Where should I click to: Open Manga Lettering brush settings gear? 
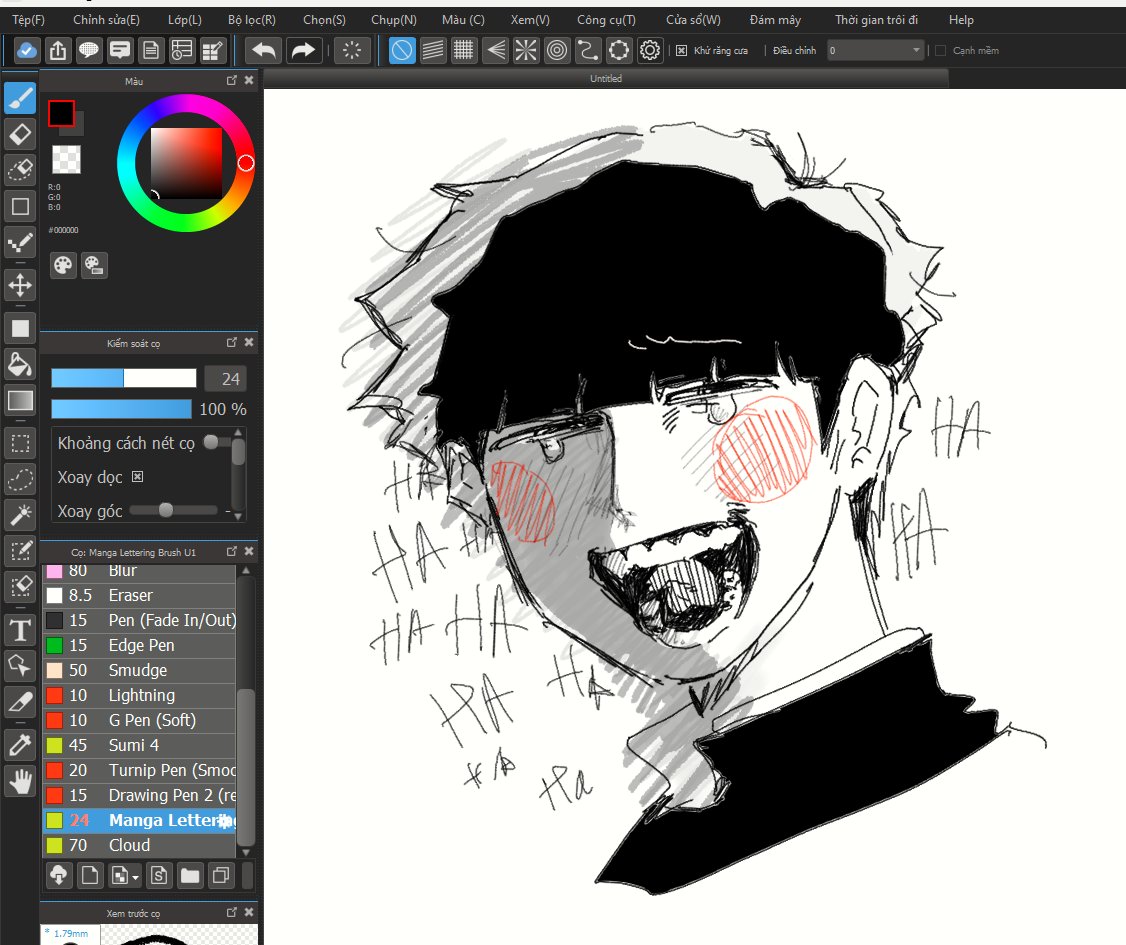225,820
